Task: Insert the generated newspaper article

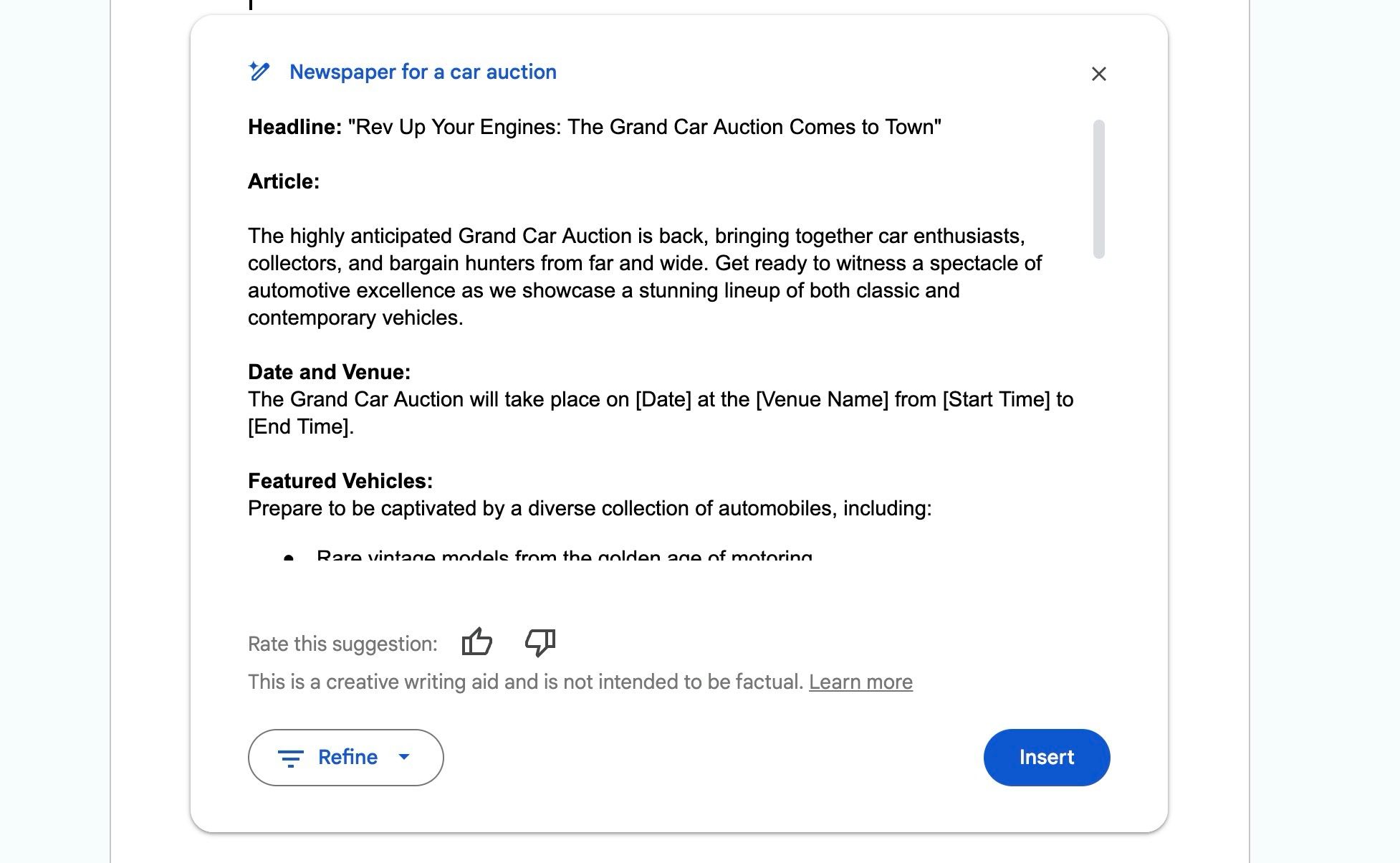Action: point(1046,758)
